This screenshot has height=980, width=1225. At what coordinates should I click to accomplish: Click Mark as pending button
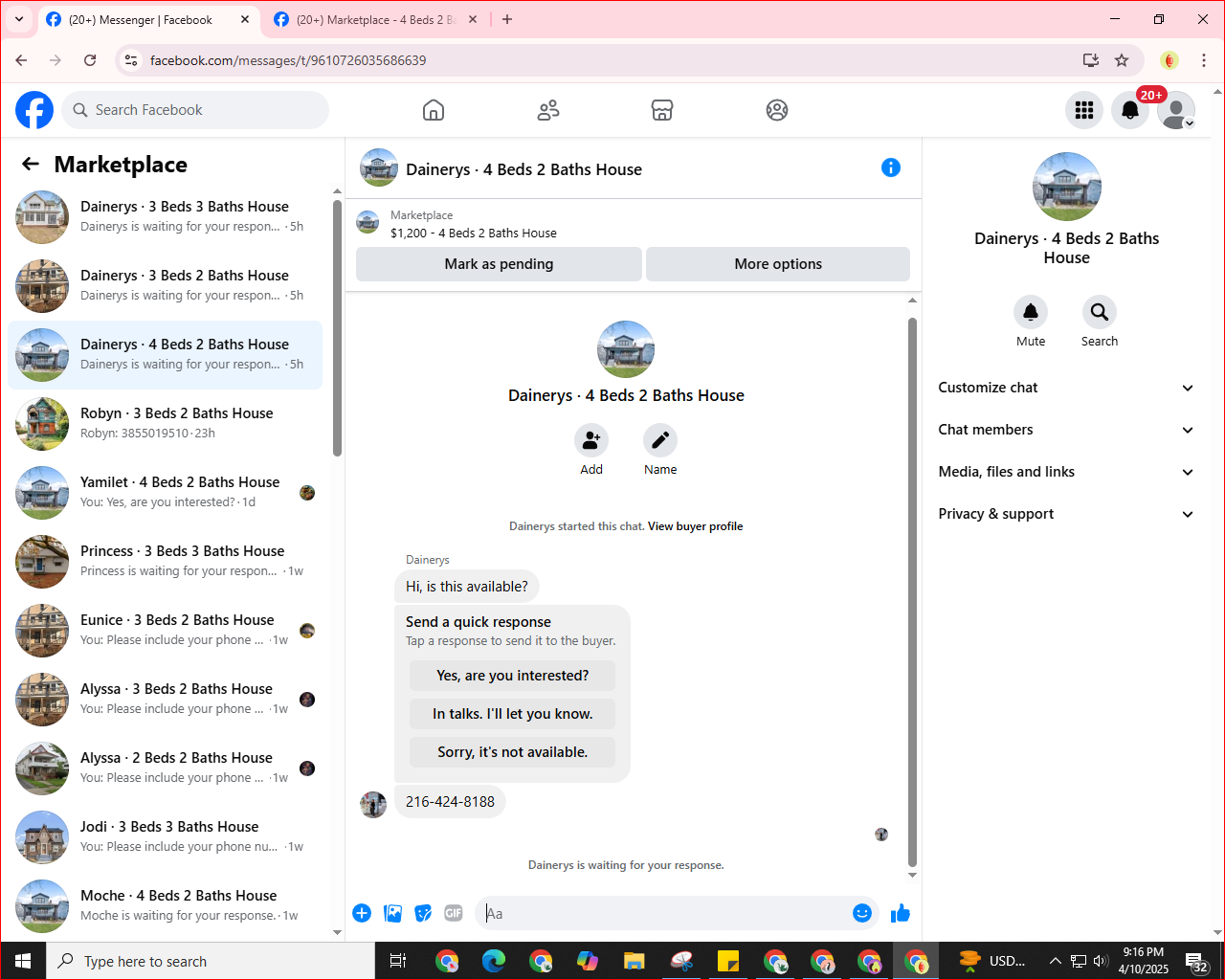pyautogui.click(x=499, y=264)
